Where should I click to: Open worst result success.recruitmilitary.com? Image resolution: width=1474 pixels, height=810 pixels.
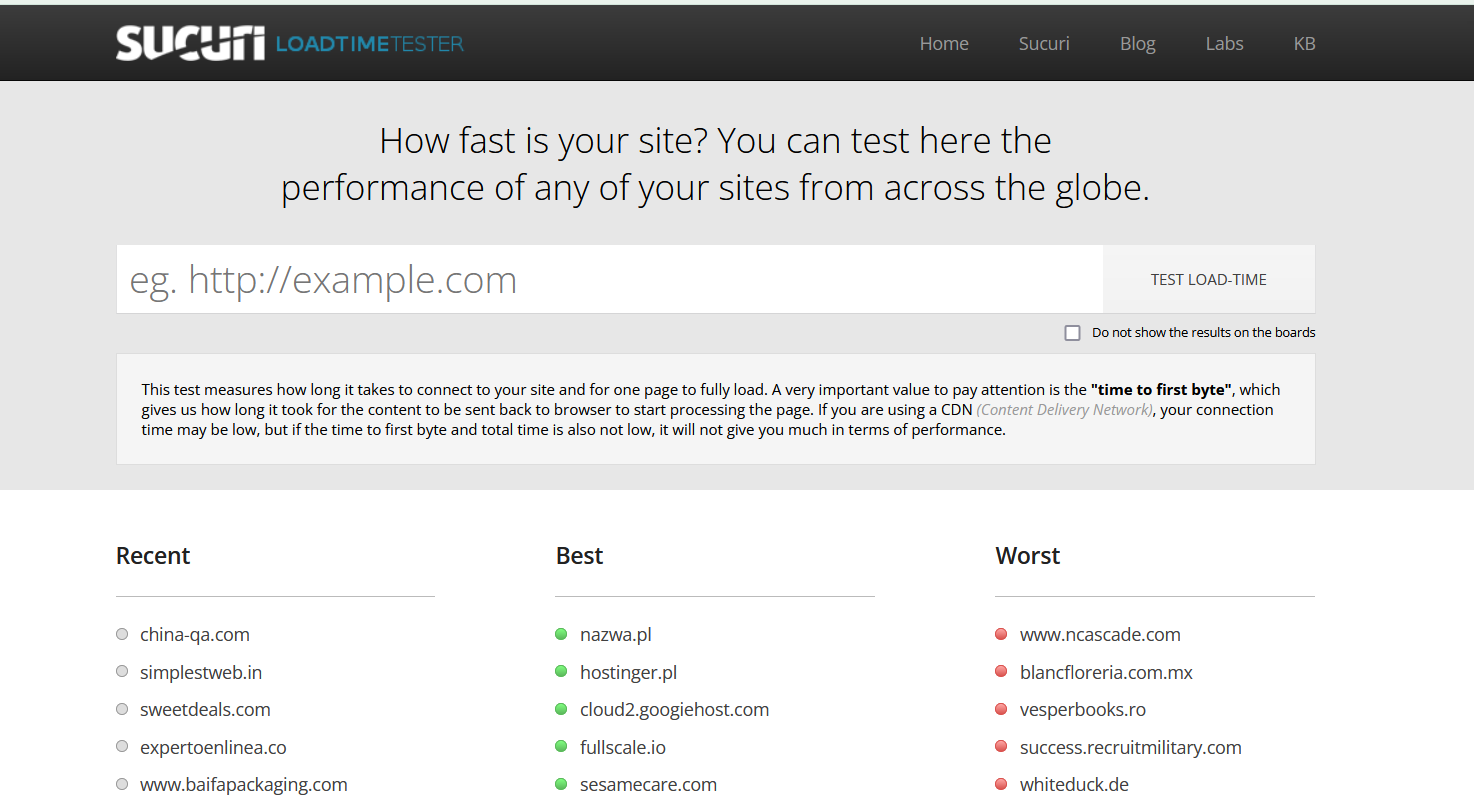pos(1131,747)
